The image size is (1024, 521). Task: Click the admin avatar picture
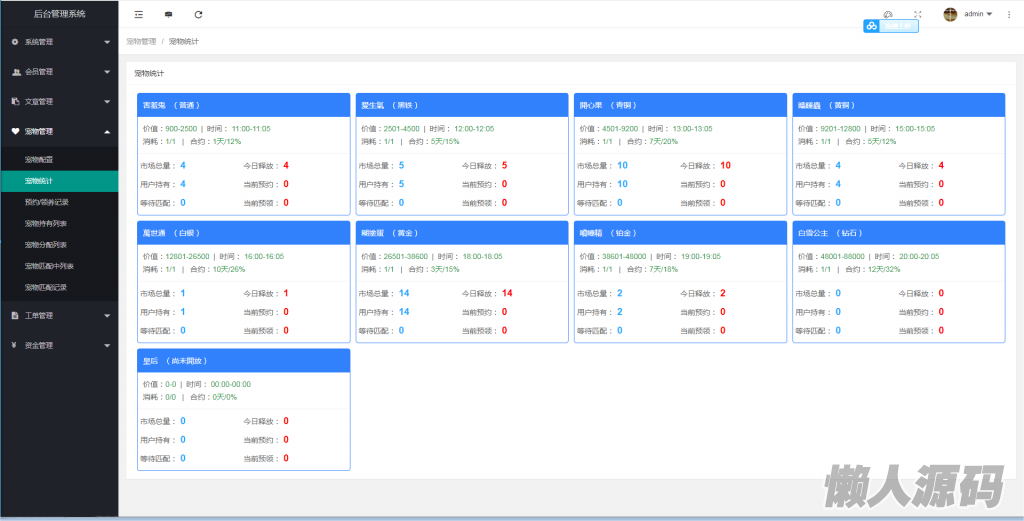point(950,14)
